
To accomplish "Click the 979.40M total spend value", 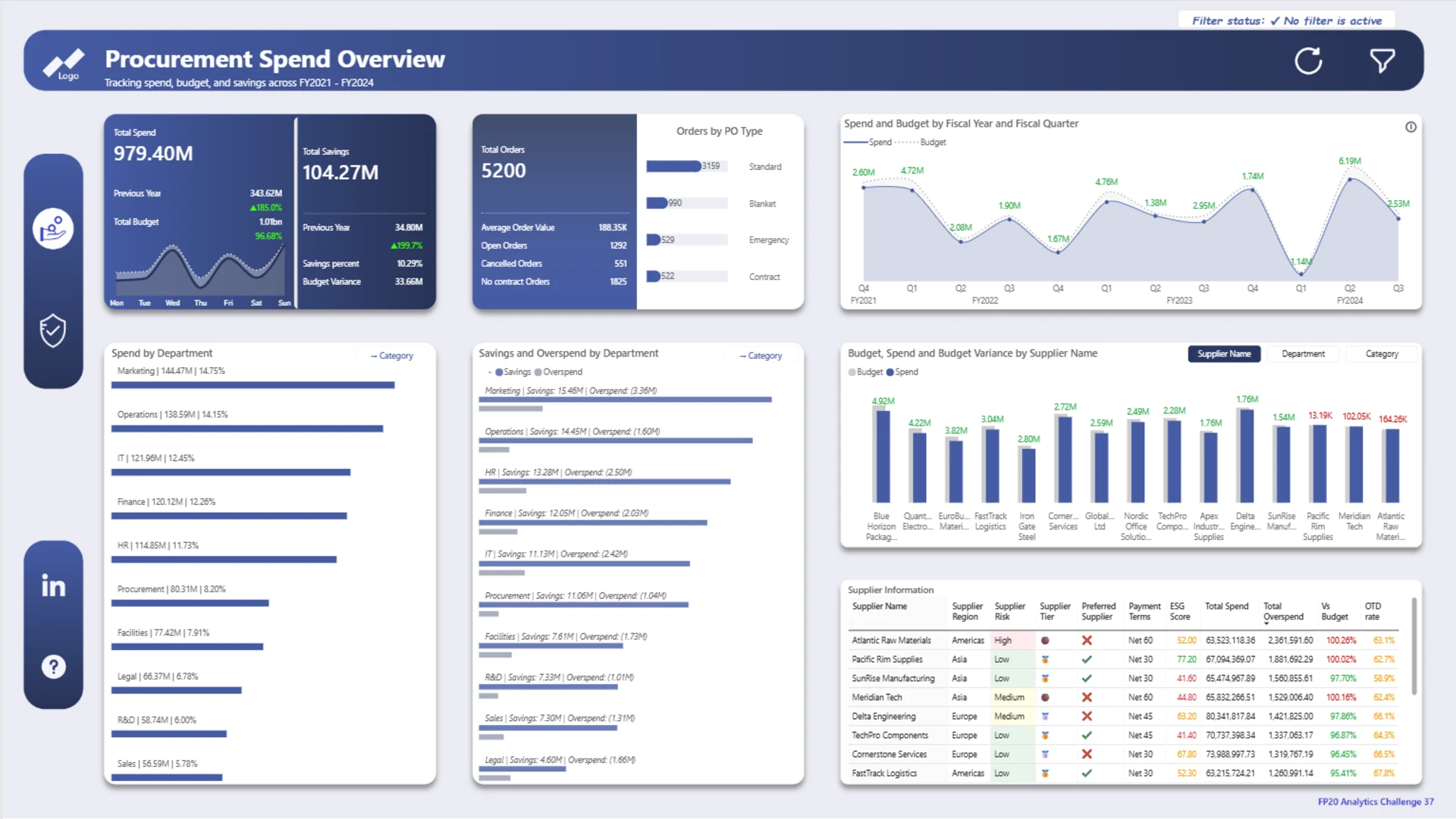I will point(153,154).
